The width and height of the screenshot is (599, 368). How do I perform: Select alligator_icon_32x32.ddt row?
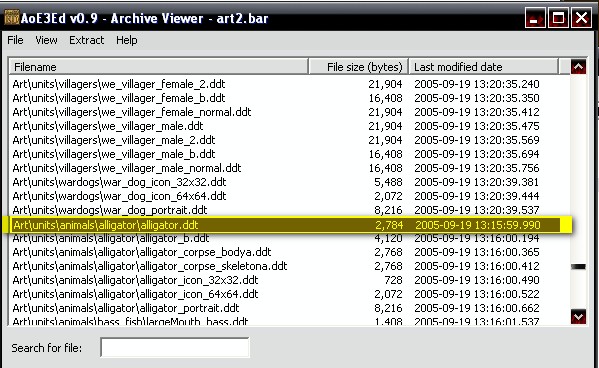289,280
